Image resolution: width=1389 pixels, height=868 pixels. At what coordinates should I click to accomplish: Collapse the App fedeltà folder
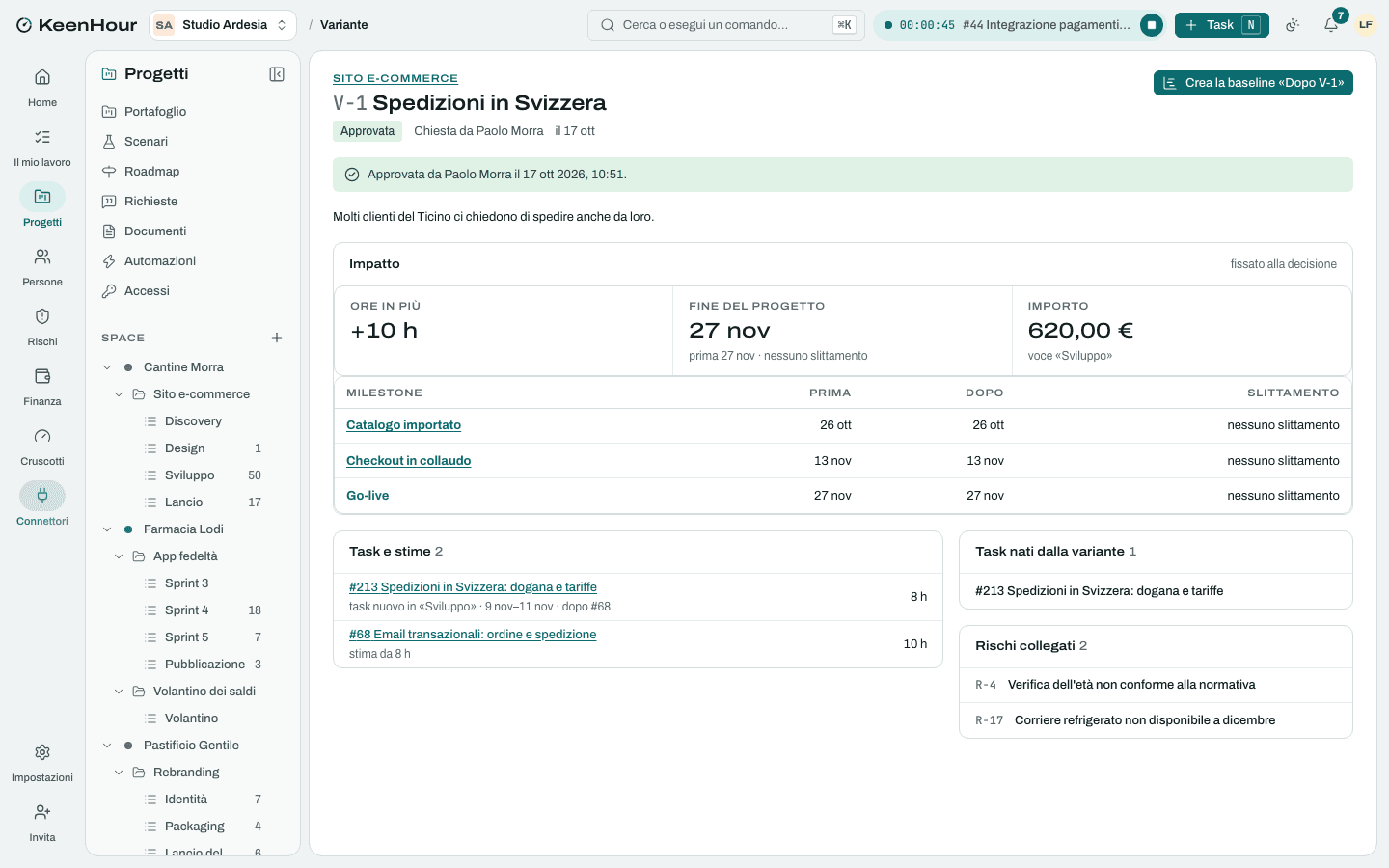pyautogui.click(x=119, y=556)
